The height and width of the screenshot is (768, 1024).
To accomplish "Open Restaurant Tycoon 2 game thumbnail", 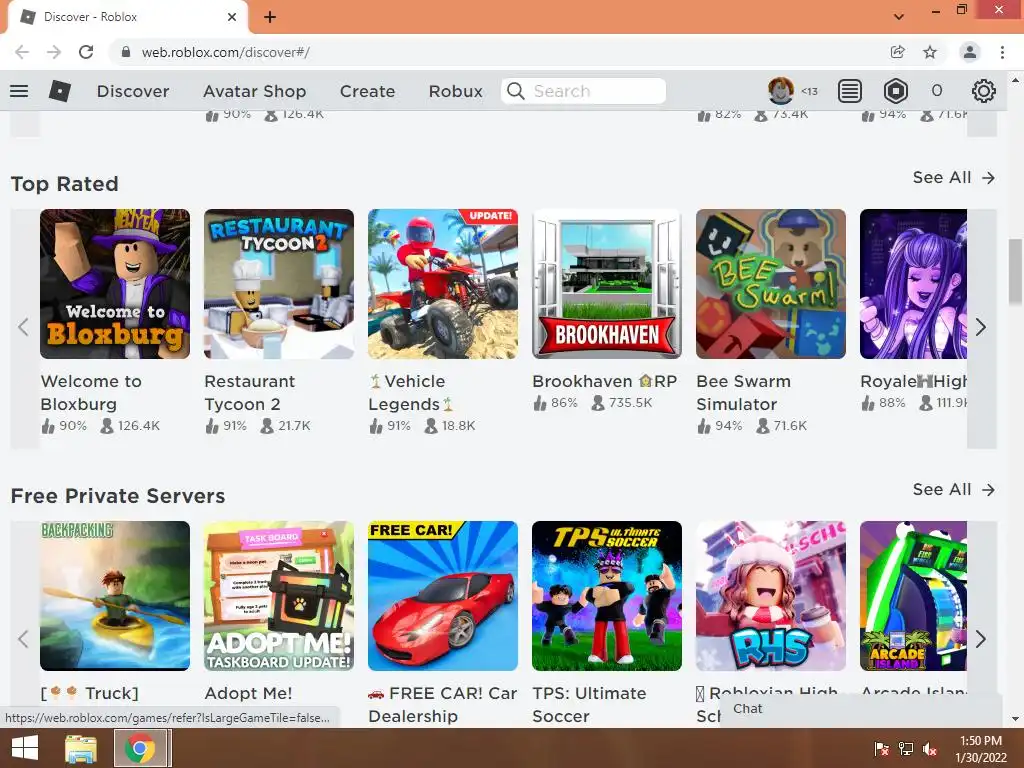I will 279,284.
